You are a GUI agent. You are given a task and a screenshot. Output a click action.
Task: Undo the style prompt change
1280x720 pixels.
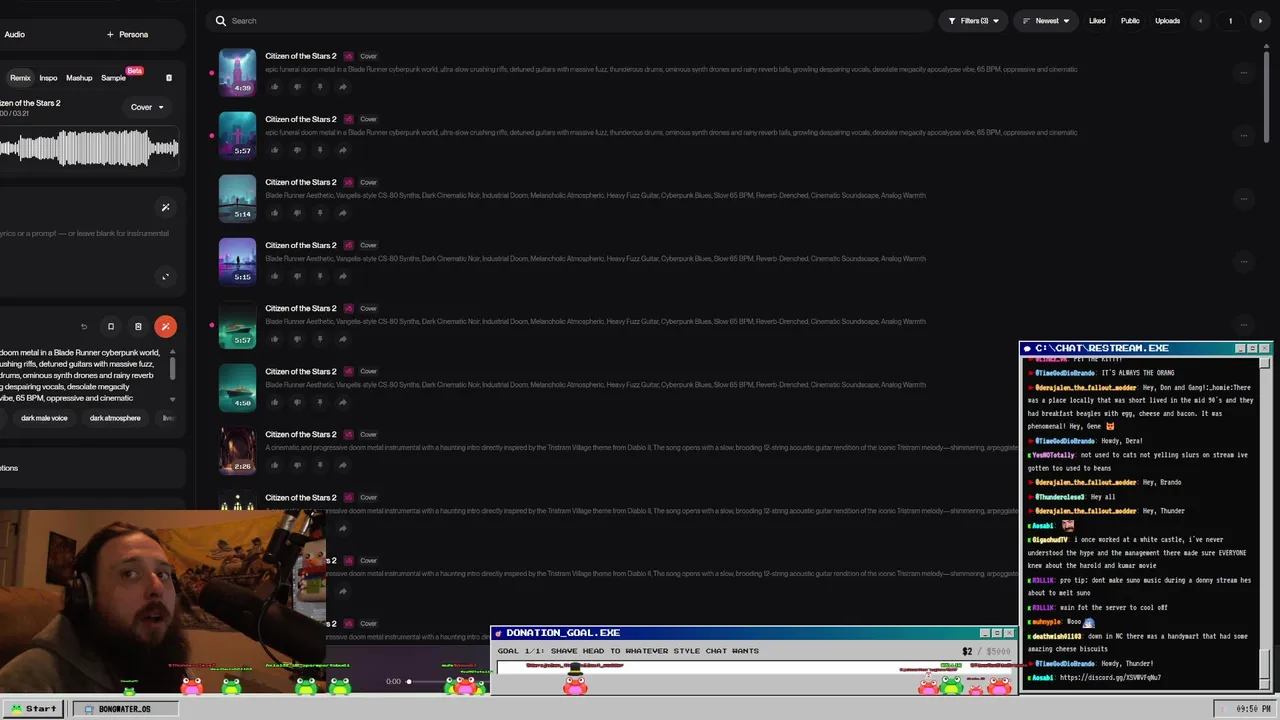pyautogui.click(x=84, y=326)
